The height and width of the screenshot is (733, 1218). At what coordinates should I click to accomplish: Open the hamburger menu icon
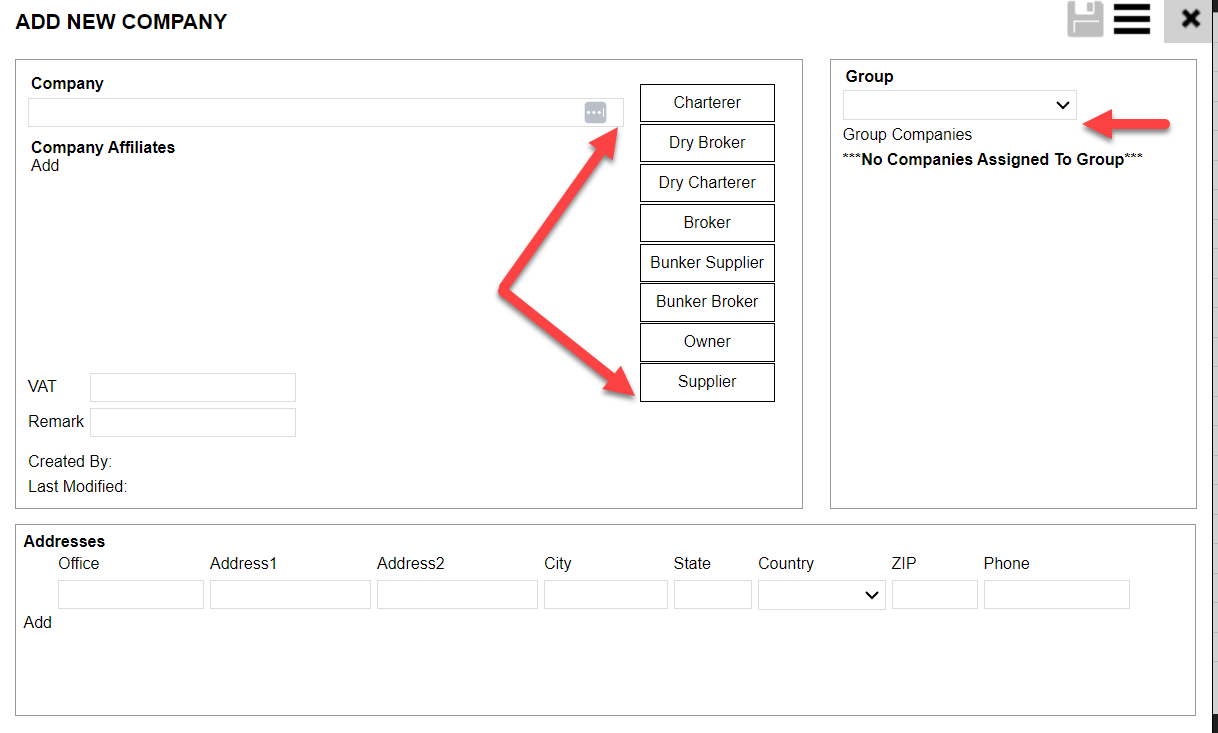[1131, 20]
